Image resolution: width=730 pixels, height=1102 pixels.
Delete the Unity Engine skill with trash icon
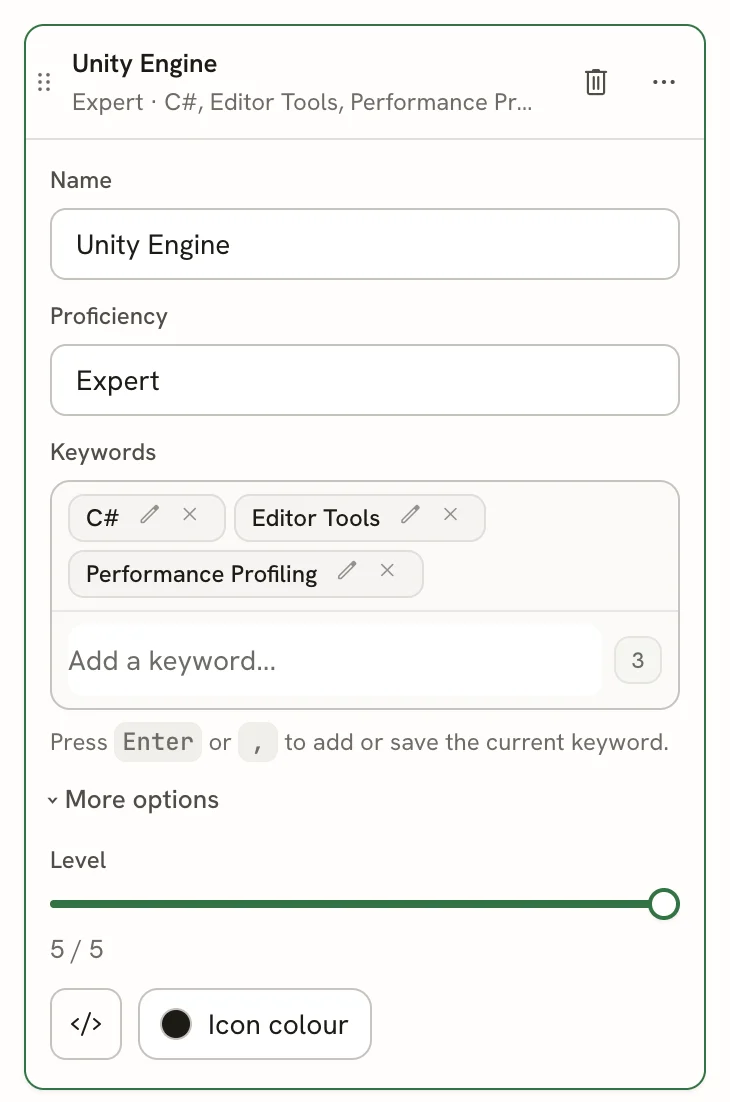tap(595, 82)
